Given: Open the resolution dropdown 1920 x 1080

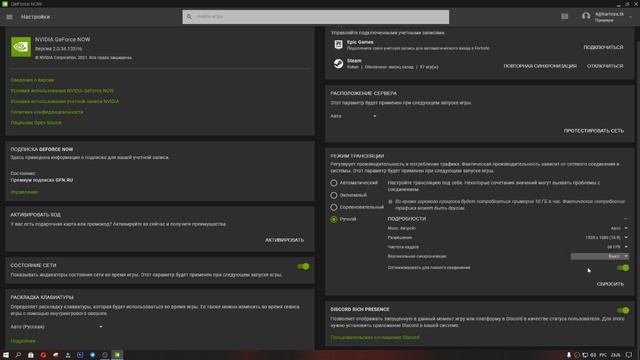Looking at the screenshot, I should coord(607,238).
